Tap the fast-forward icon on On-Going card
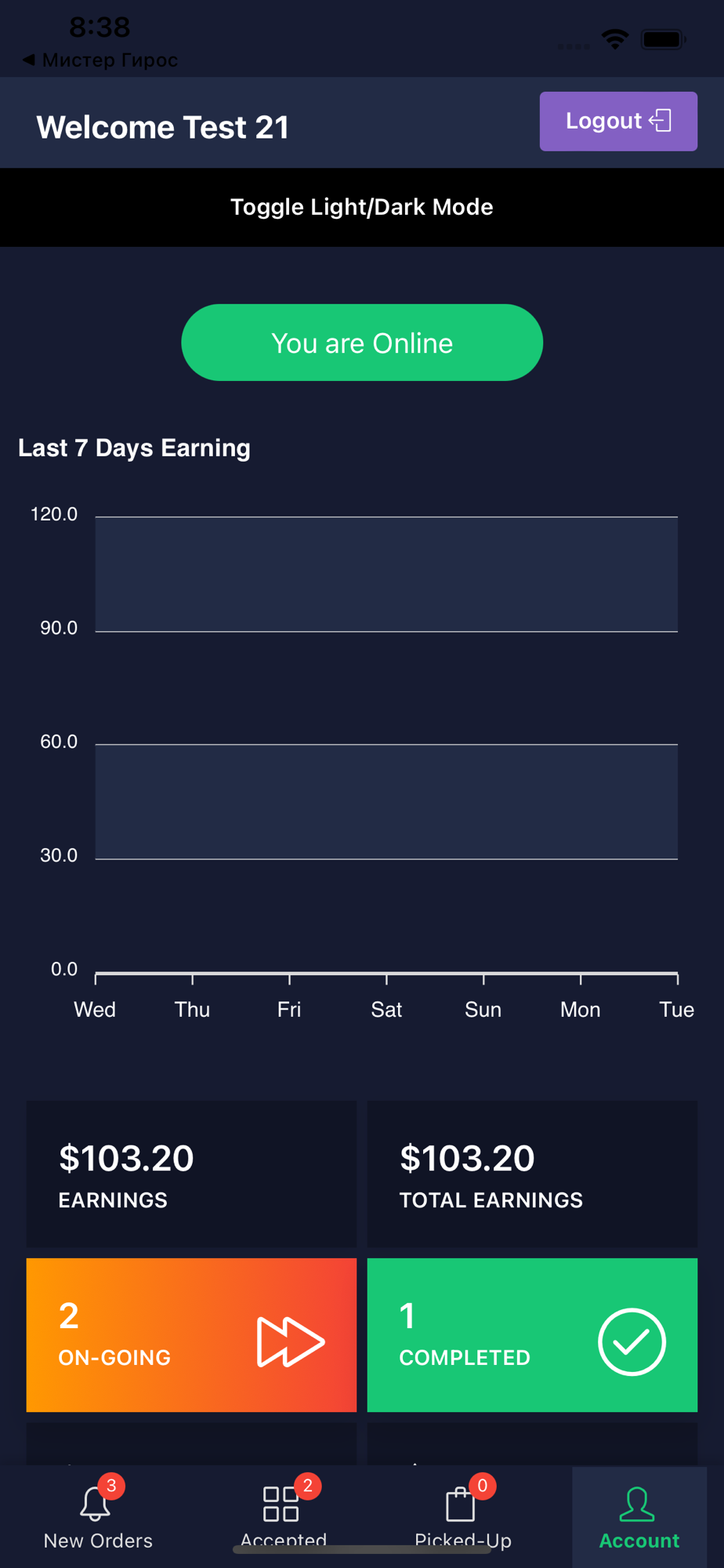Screen dimensions: 724x1568 tap(291, 1342)
